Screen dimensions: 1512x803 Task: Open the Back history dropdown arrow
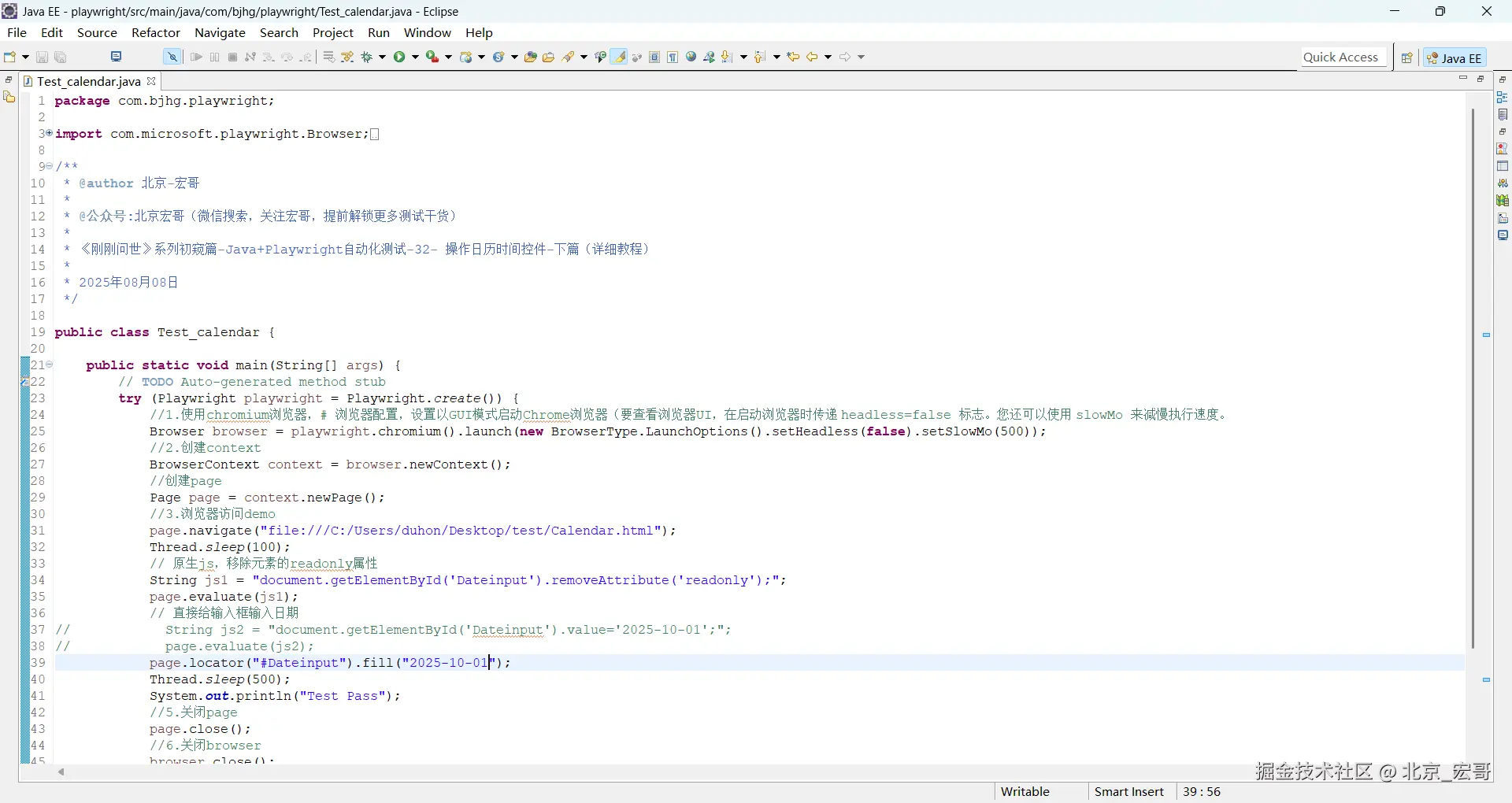(828, 57)
